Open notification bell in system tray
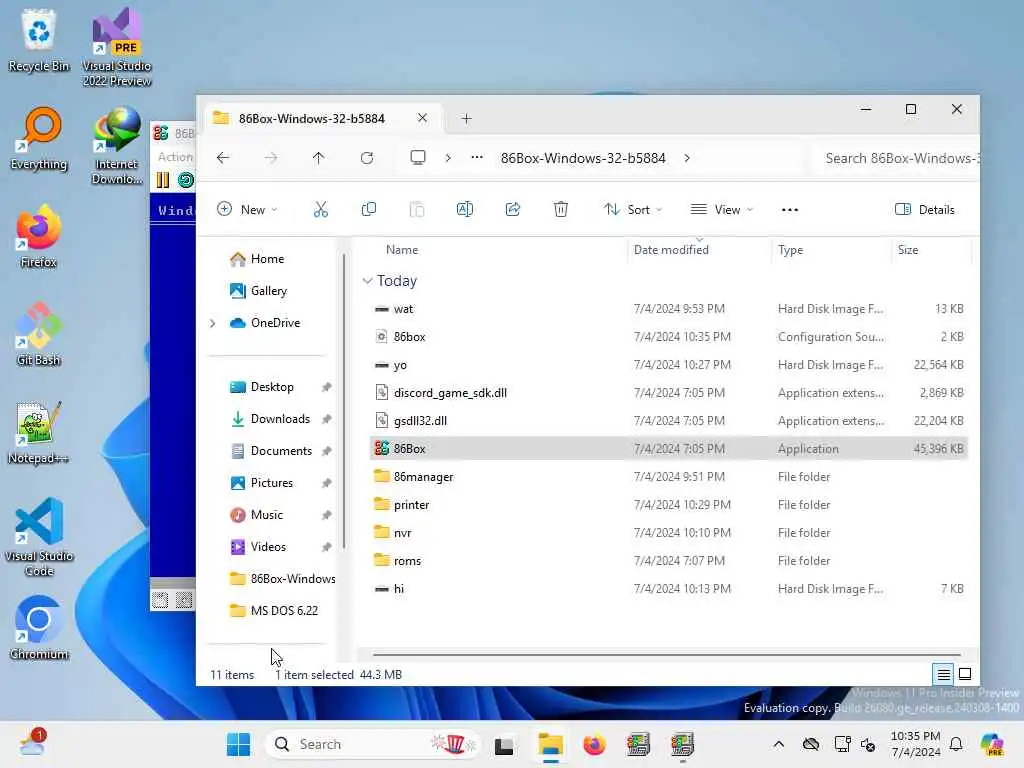The width and height of the screenshot is (1024, 768). tap(956, 744)
